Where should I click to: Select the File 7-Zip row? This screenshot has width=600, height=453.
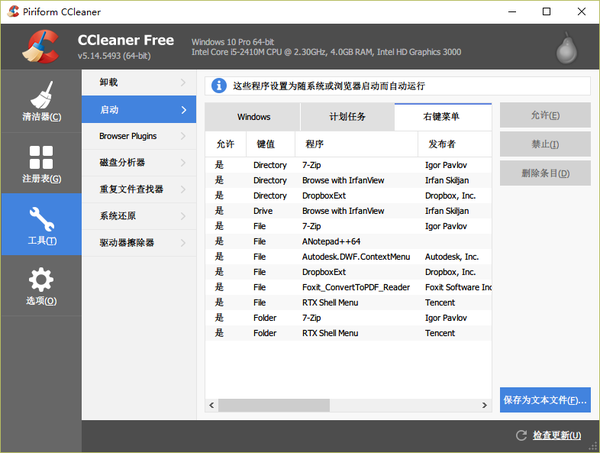tap(348, 226)
